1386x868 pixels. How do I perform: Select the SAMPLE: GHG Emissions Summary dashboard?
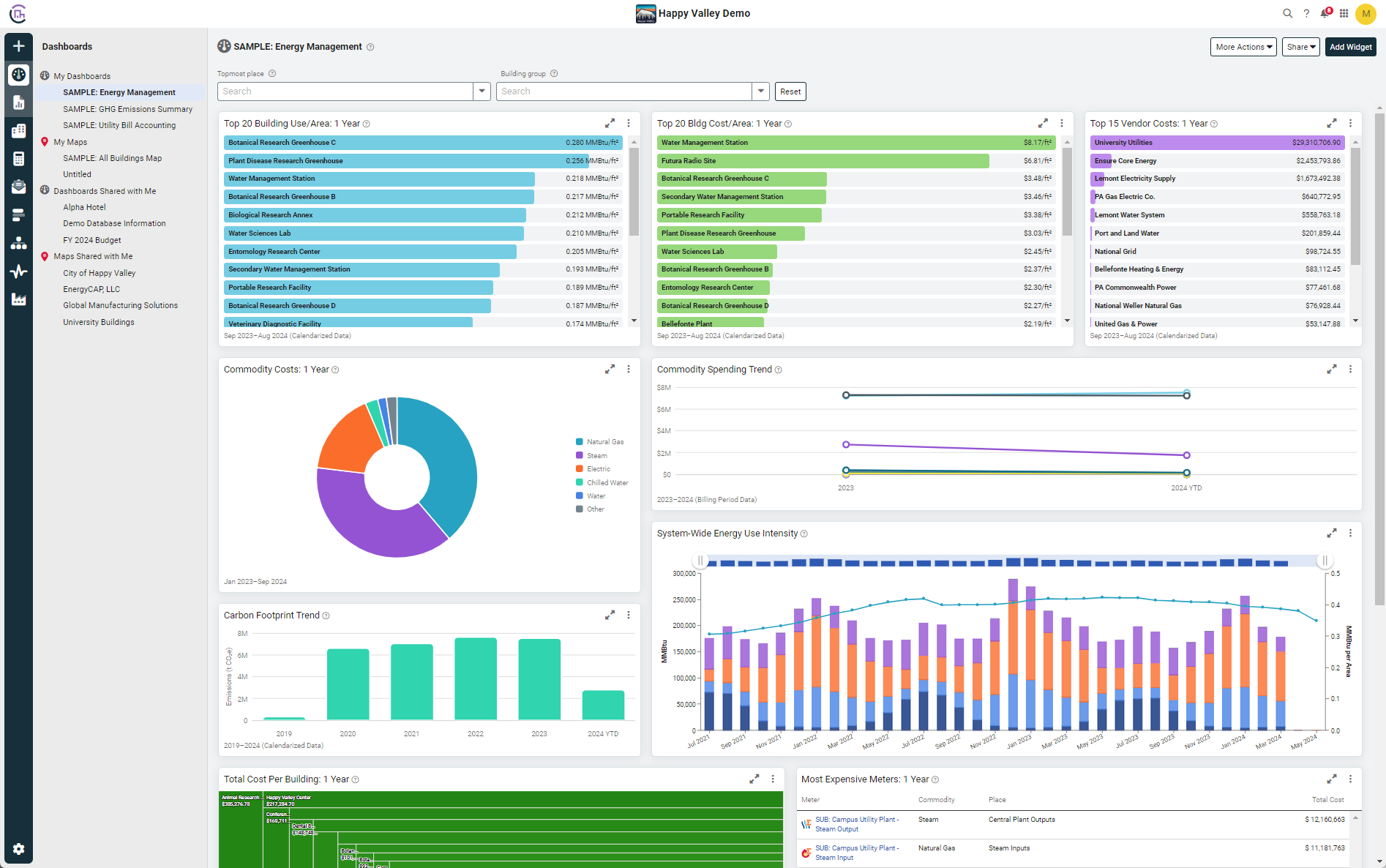[127, 108]
